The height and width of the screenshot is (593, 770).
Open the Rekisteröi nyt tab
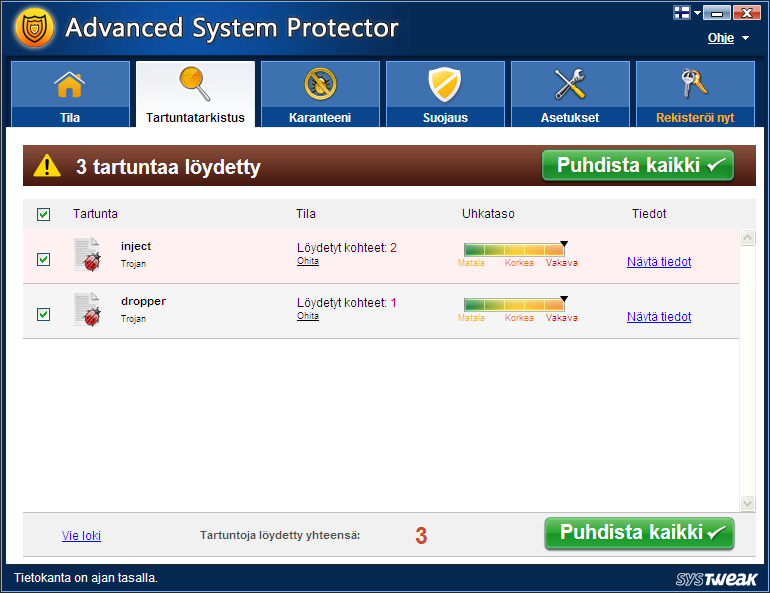[695, 94]
